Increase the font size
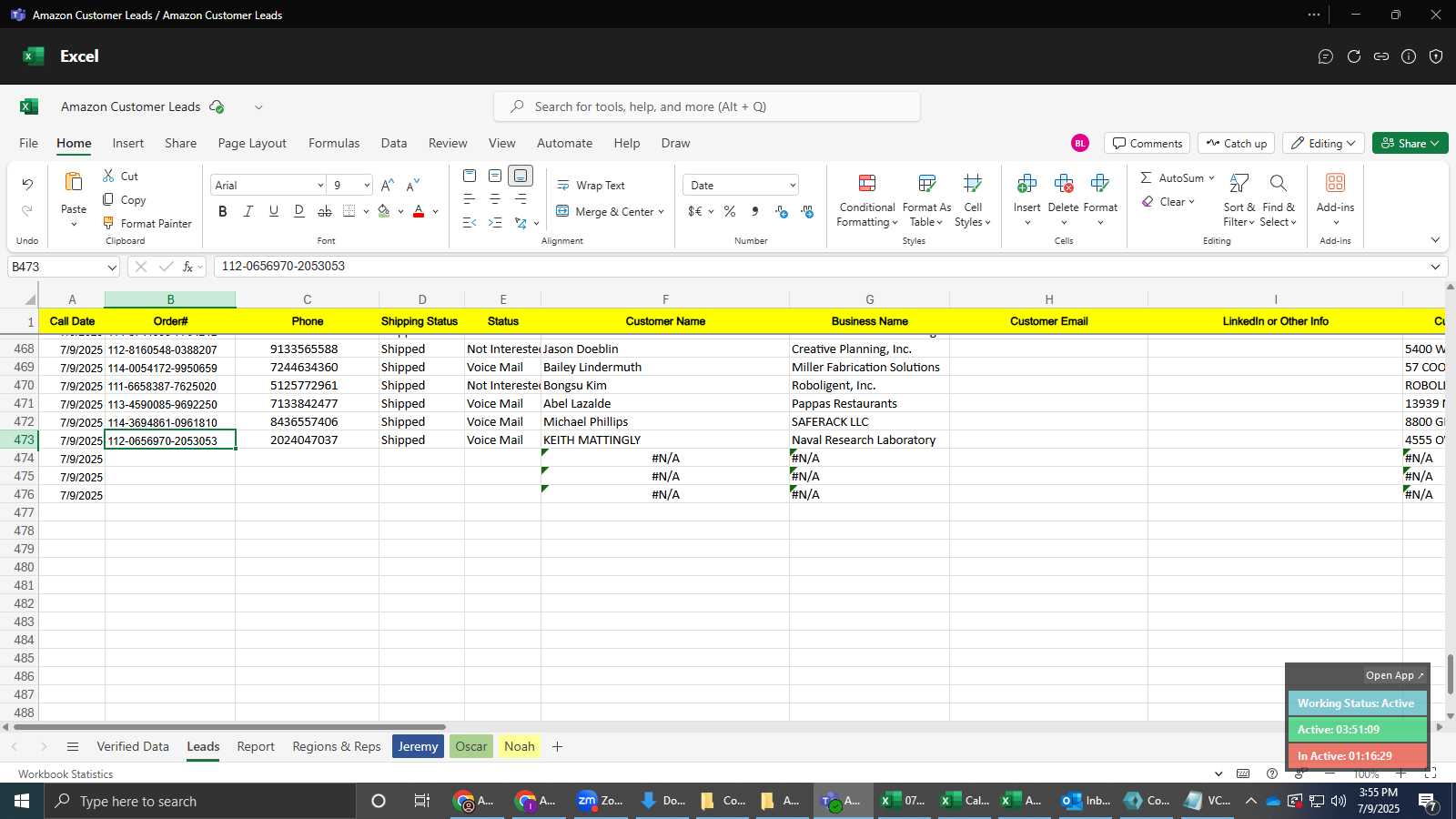Viewport: 1456px width, 819px height. [388, 186]
